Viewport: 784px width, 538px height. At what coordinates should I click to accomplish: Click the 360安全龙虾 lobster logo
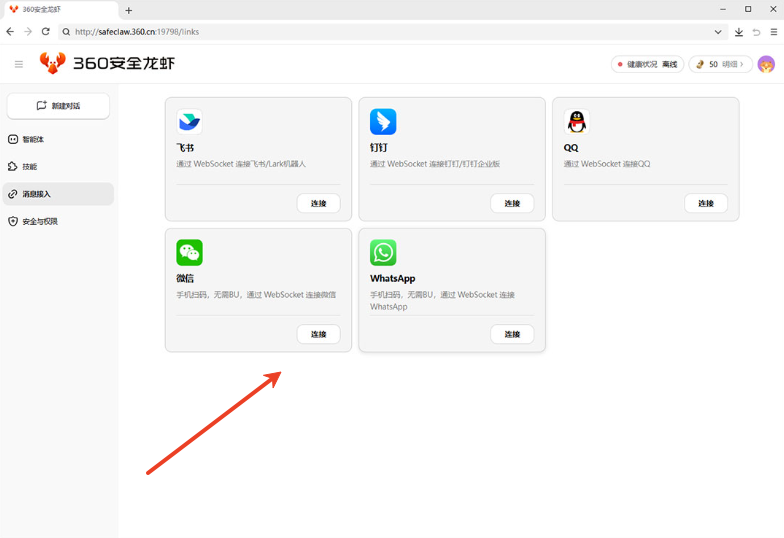point(52,63)
